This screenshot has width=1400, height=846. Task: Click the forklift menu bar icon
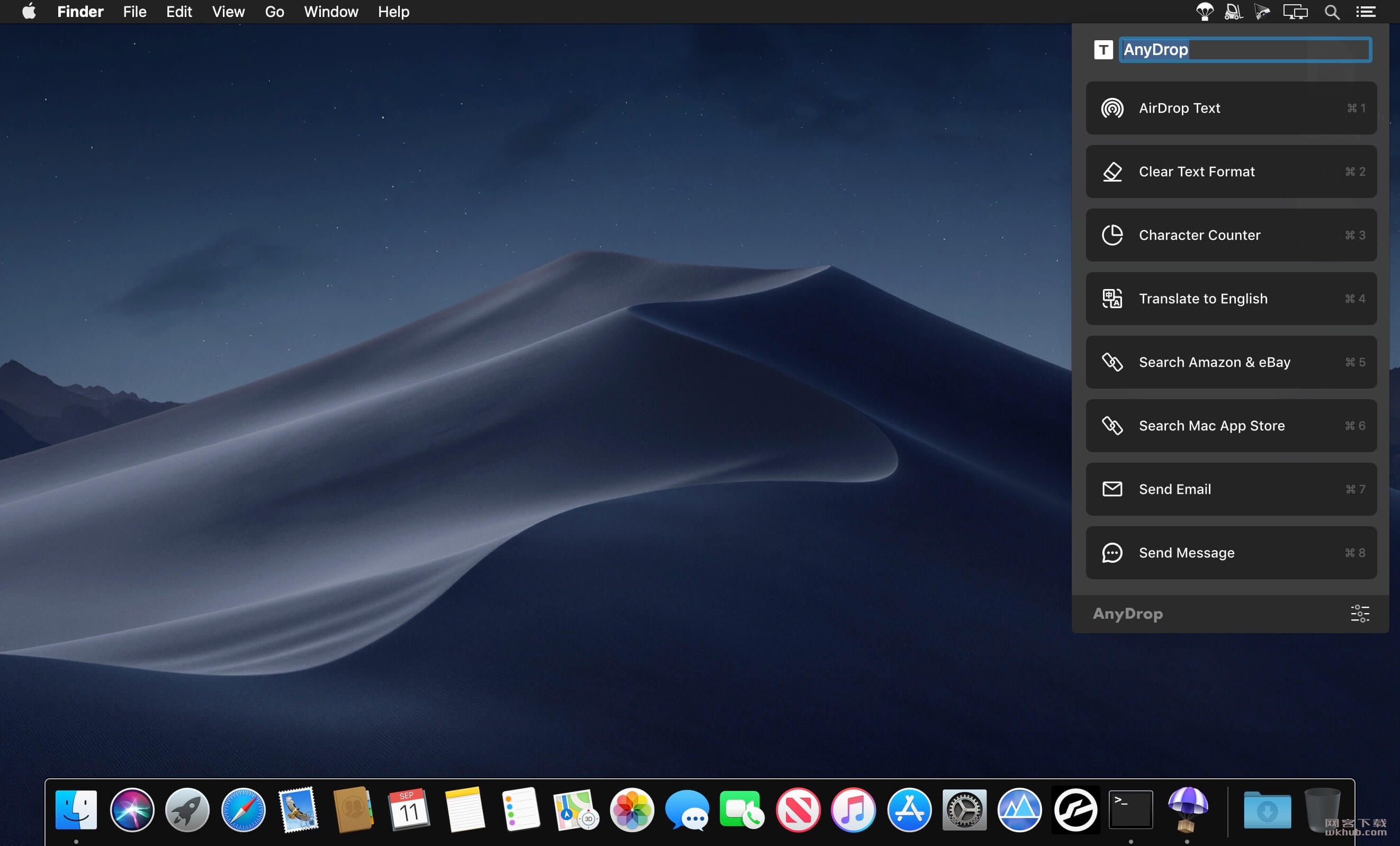coord(1233,12)
